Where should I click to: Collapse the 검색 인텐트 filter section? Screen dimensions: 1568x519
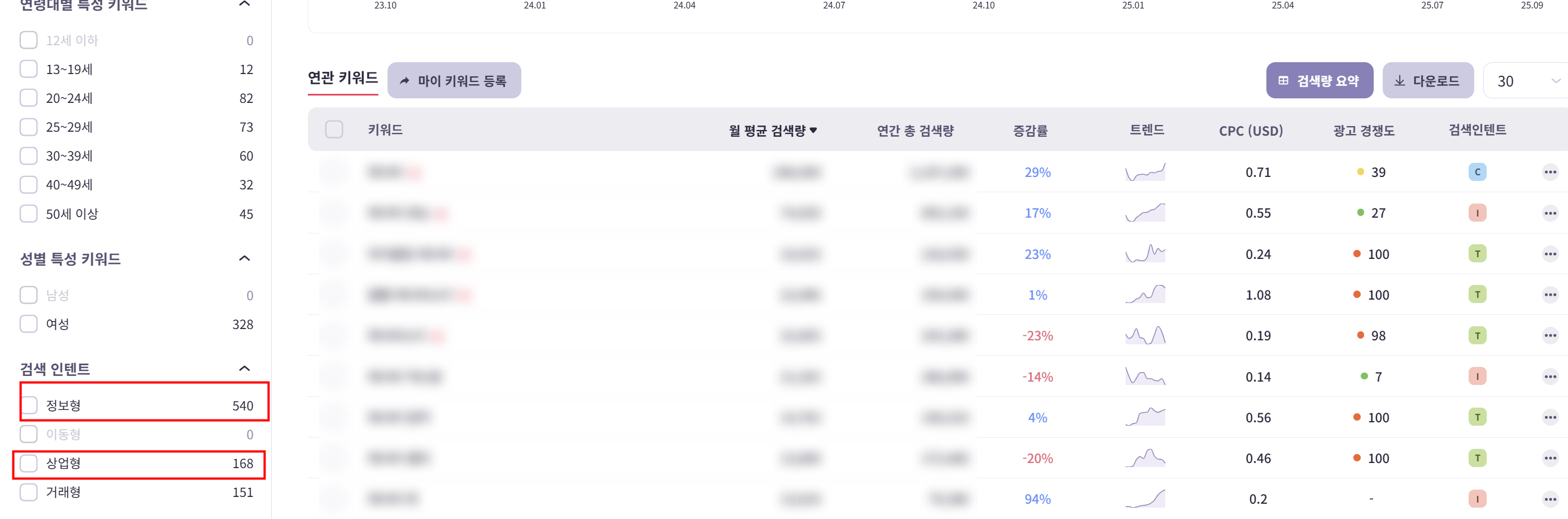(x=244, y=369)
